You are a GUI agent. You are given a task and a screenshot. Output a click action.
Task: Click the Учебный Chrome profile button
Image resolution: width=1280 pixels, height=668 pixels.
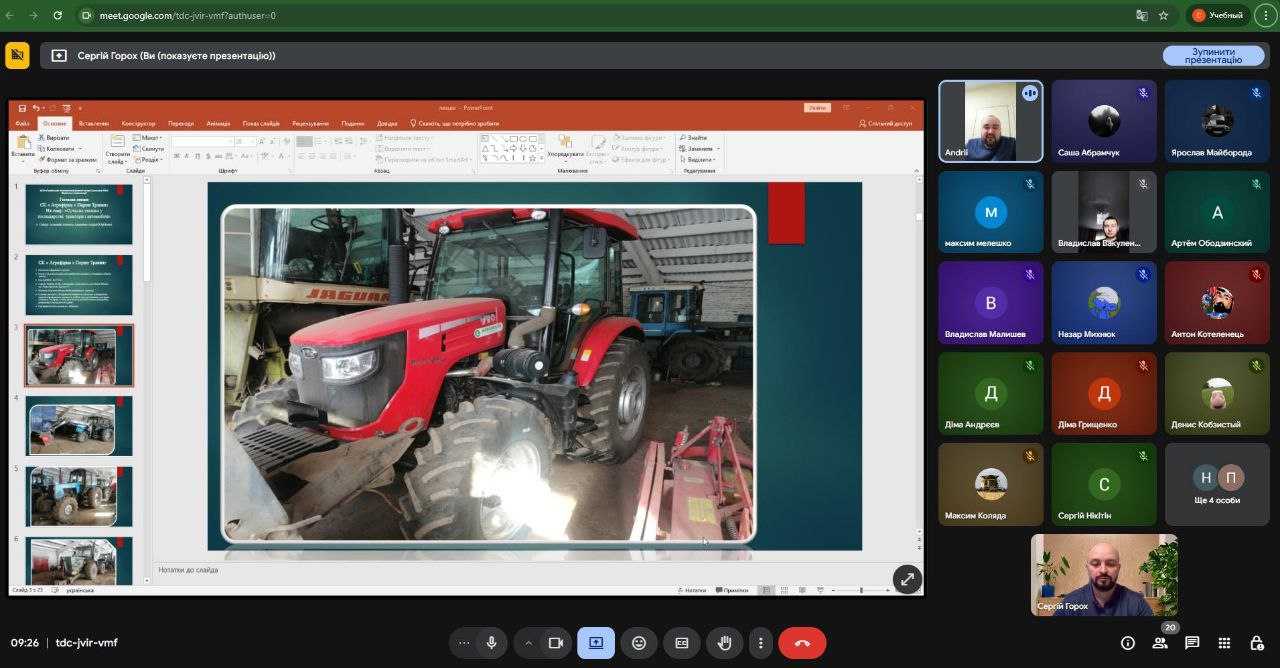1218,16
